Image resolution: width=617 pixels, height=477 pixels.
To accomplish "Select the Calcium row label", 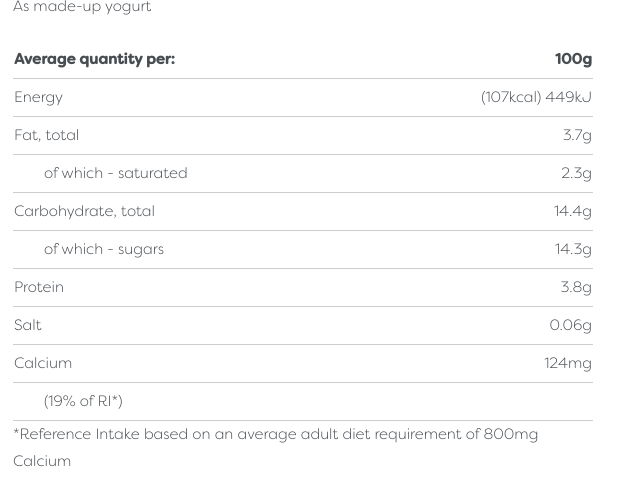I will pyautogui.click(x=43, y=363).
